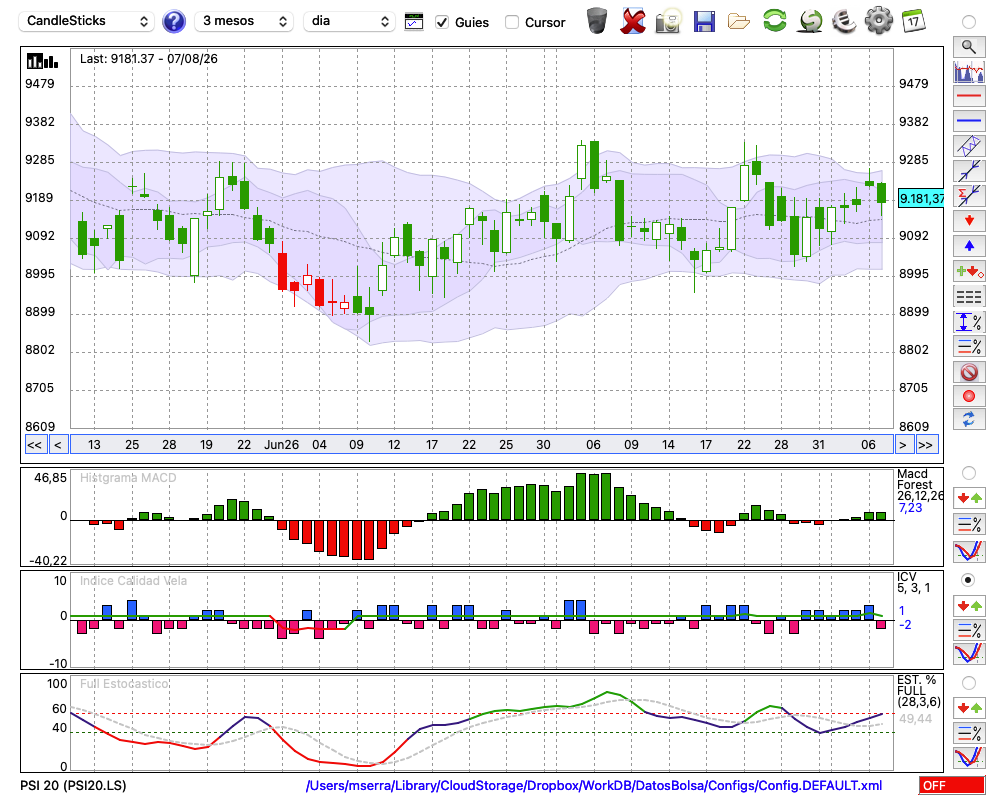Click the red prohibition sign icon
The width and height of the screenshot is (1000, 800).
pyautogui.click(x=969, y=372)
